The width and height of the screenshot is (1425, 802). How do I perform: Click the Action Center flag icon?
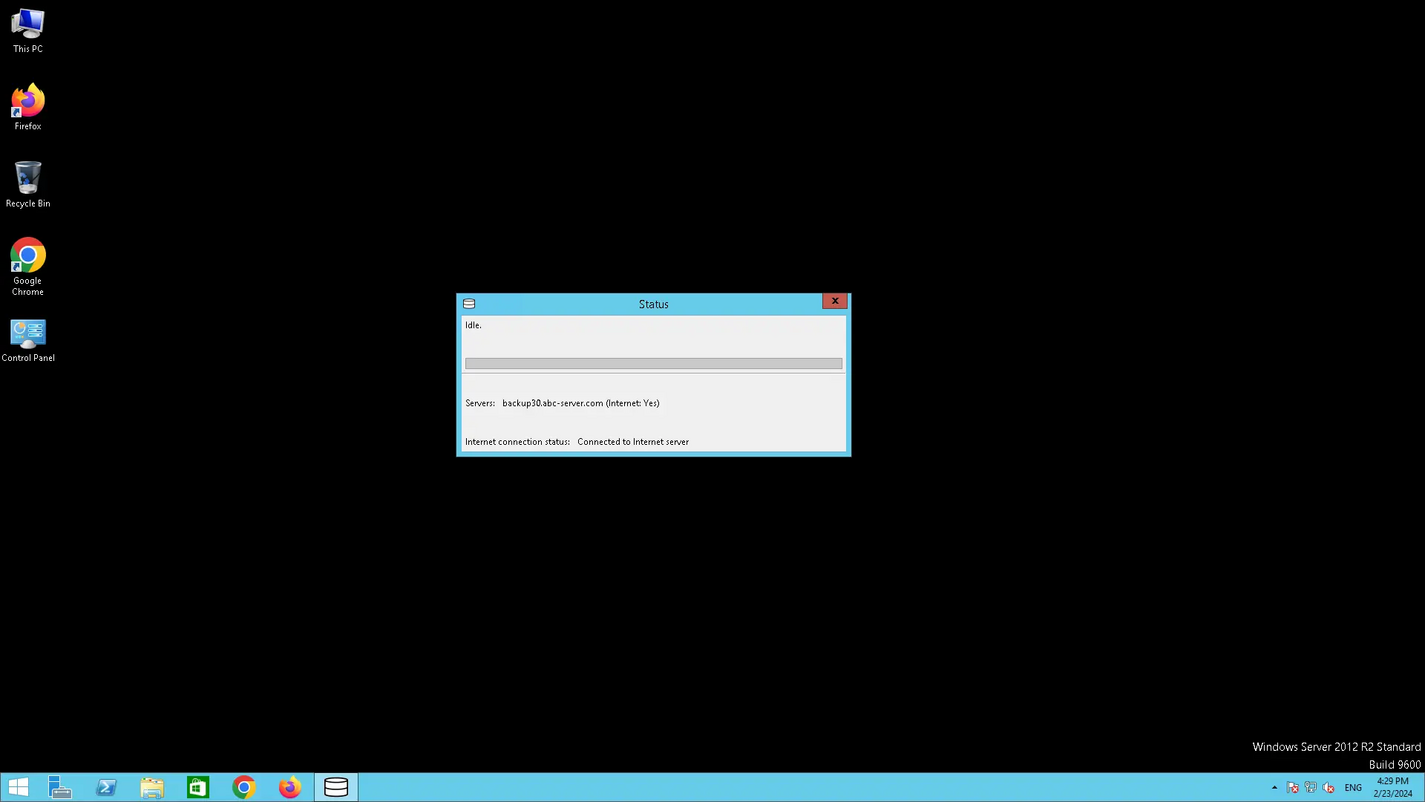pos(1291,787)
